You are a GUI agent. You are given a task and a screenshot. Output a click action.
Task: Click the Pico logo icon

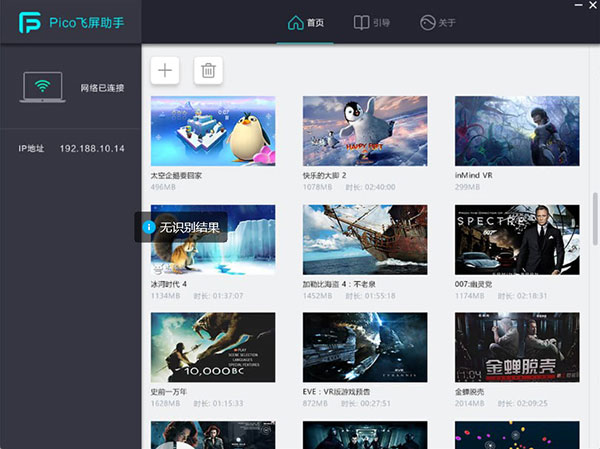click(30, 22)
